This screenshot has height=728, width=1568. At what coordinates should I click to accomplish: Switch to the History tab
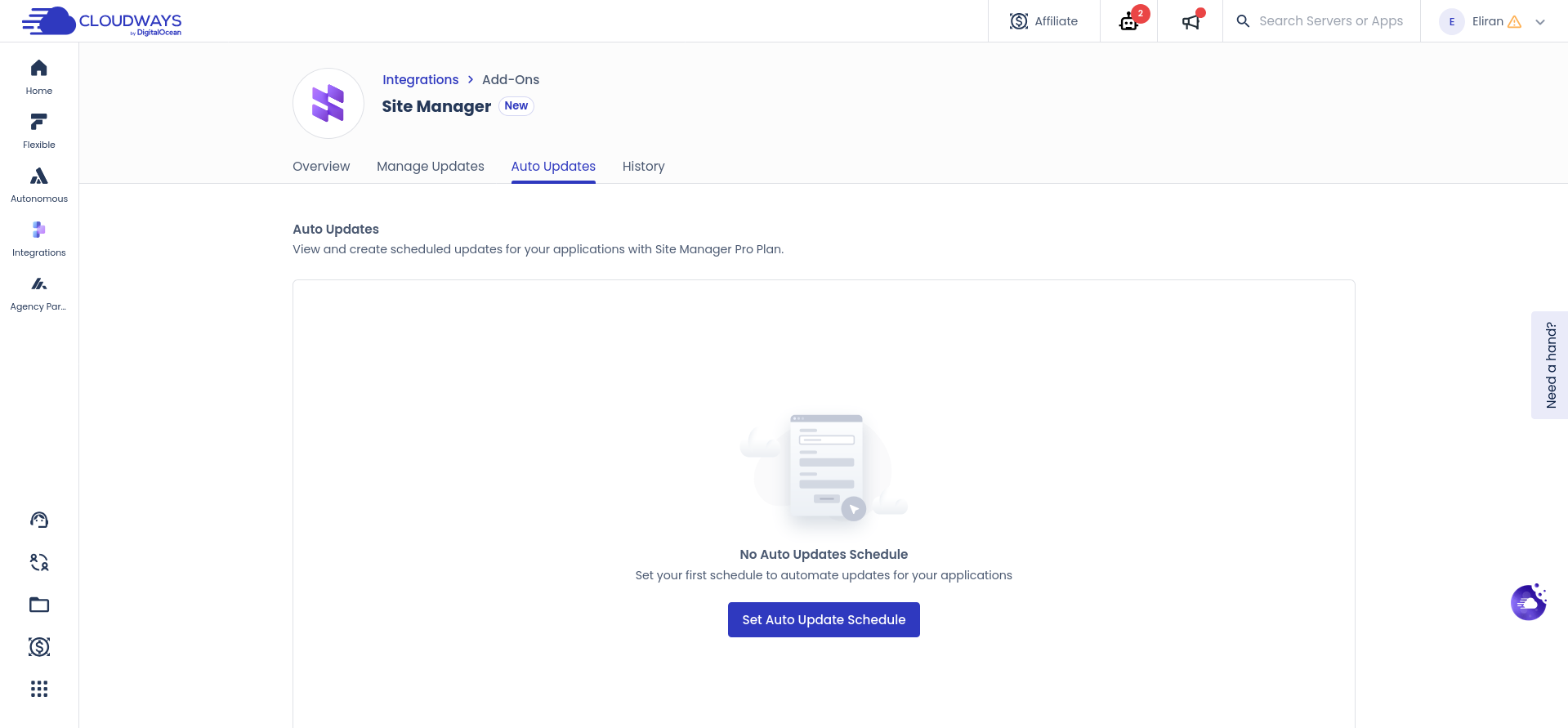click(644, 166)
